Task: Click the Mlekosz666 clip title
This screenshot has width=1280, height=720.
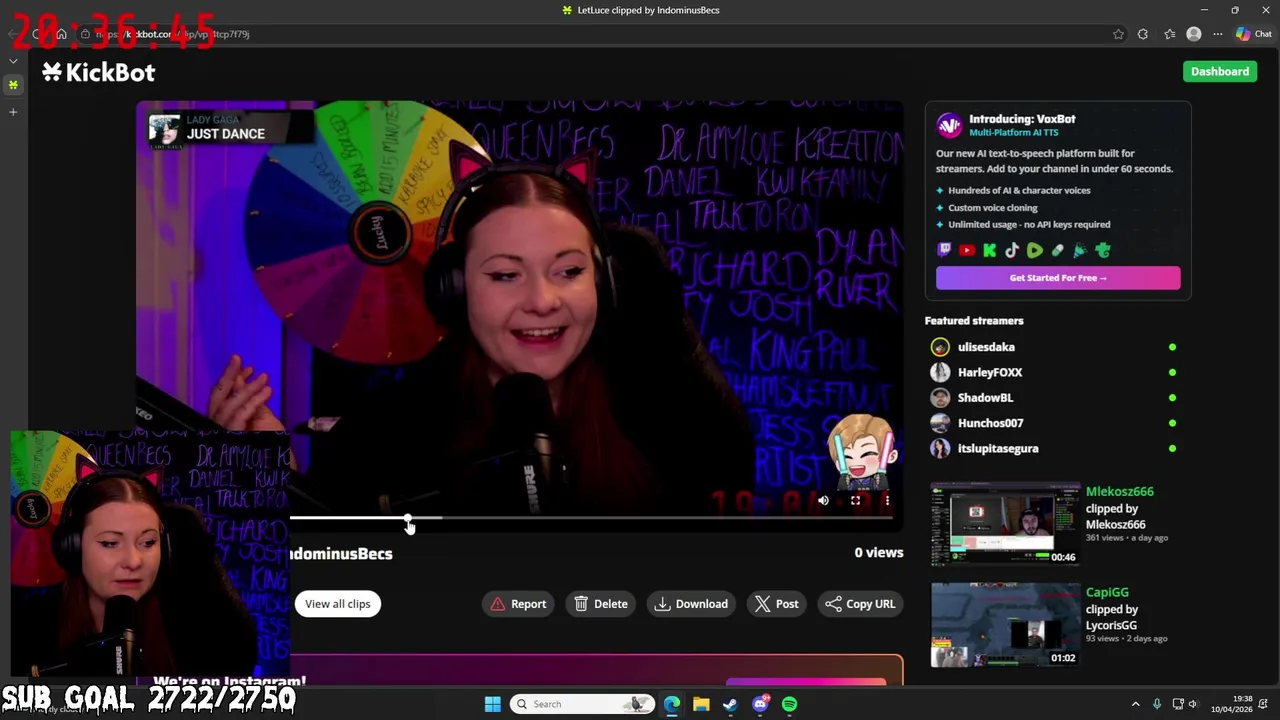Action: (x=1119, y=492)
